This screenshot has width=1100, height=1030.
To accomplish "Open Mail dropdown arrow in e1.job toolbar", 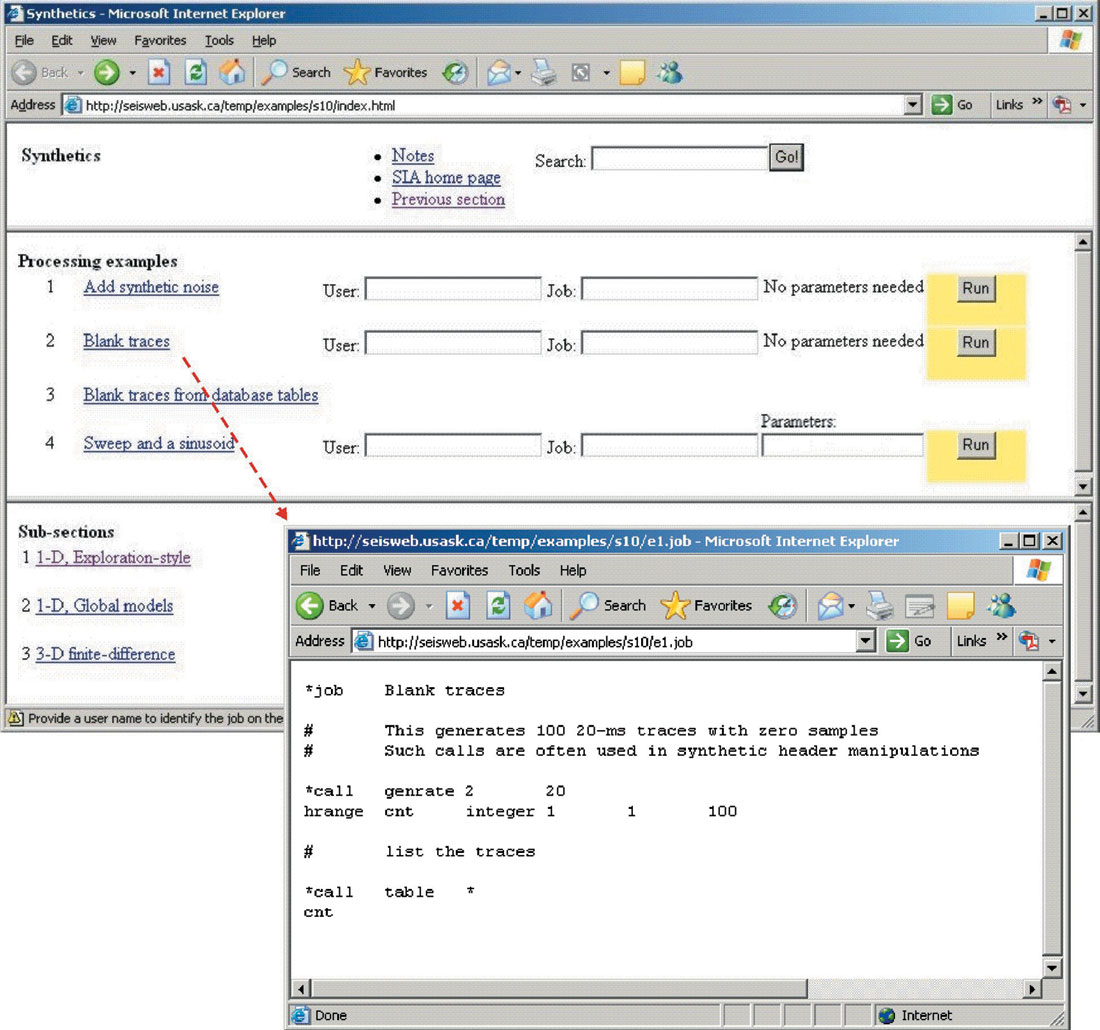I will 851,606.
